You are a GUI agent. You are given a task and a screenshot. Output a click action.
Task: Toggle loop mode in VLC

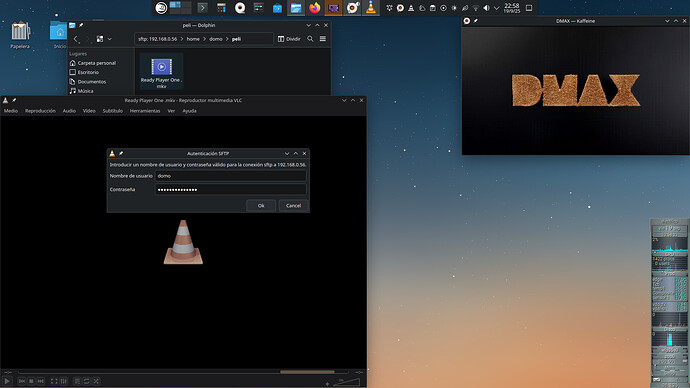click(x=87, y=381)
